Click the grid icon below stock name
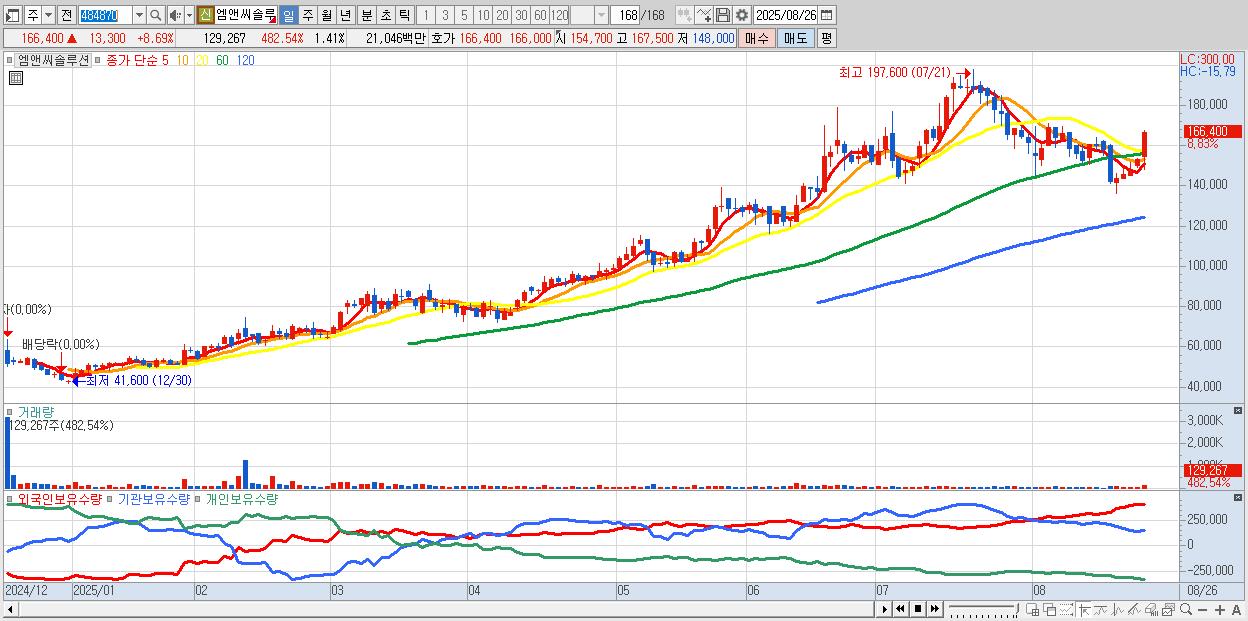 [x=14, y=76]
